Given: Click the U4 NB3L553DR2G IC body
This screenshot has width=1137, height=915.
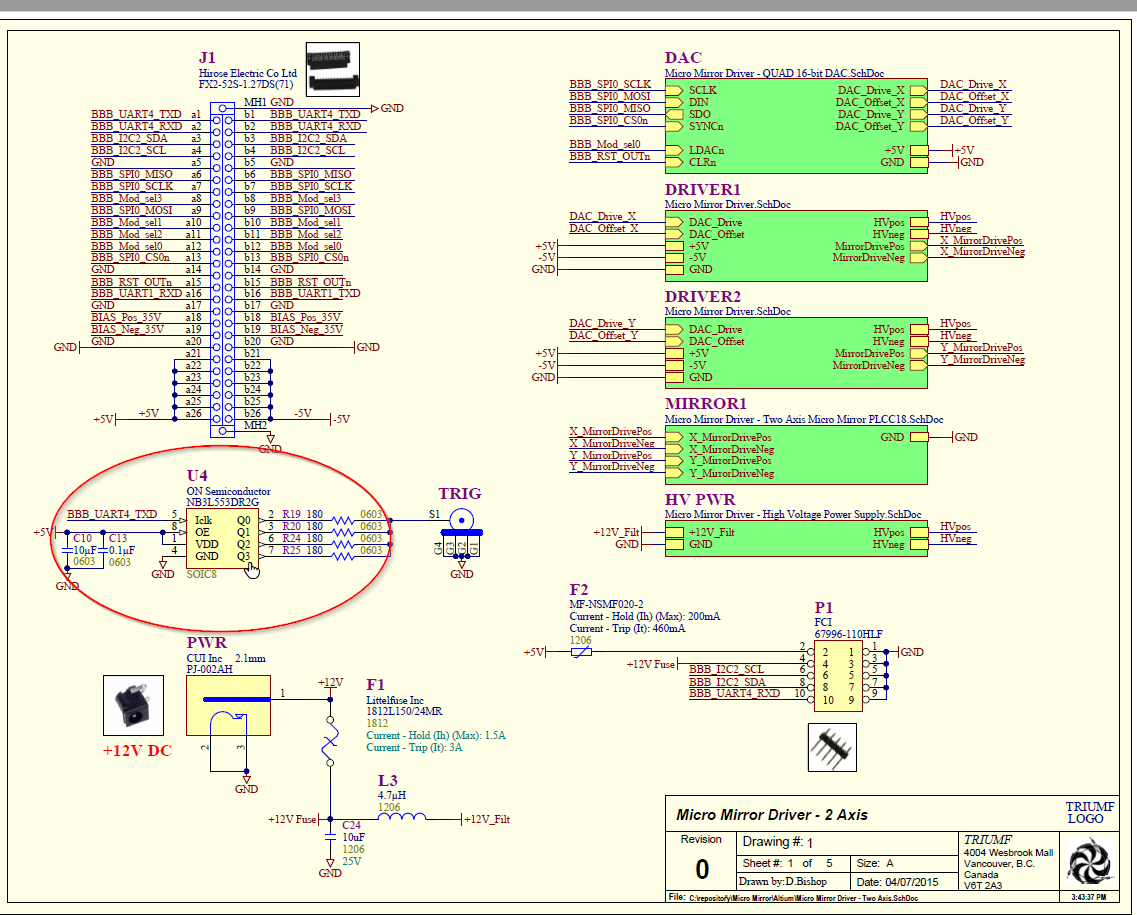Looking at the screenshot, I should (222, 539).
